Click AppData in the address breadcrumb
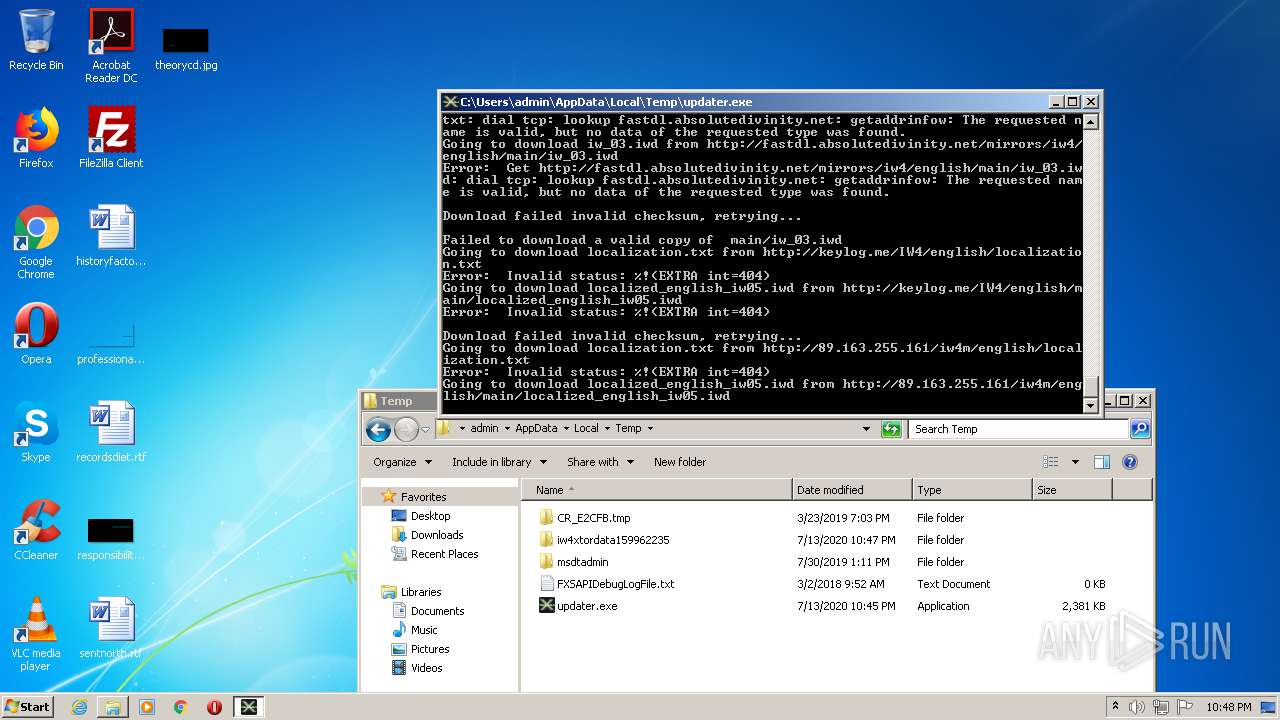 pyautogui.click(x=536, y=428)
